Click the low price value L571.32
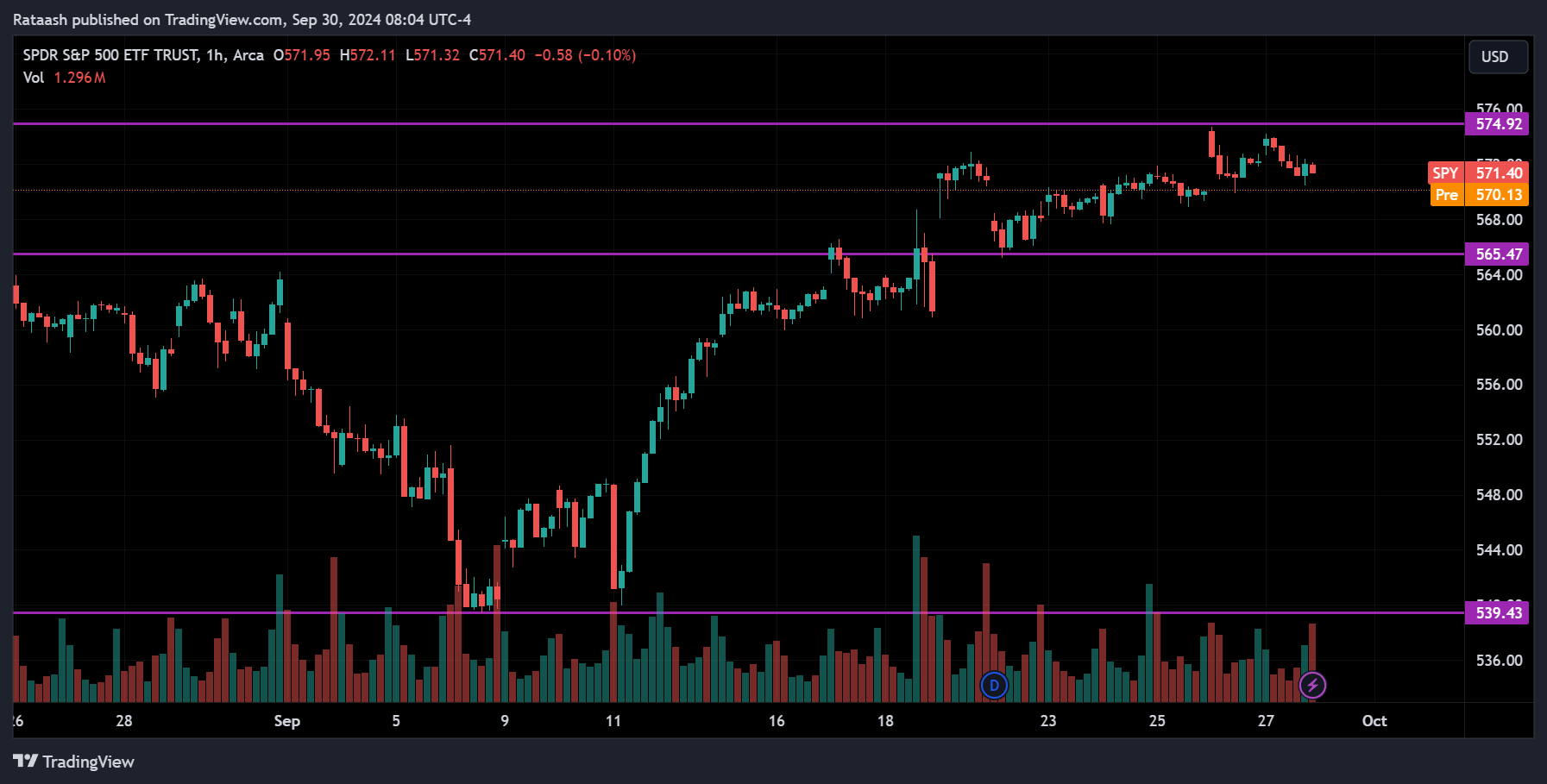The width and height of the screenshot is (1547, 784). pyautogui.click(x=432, y=55)
